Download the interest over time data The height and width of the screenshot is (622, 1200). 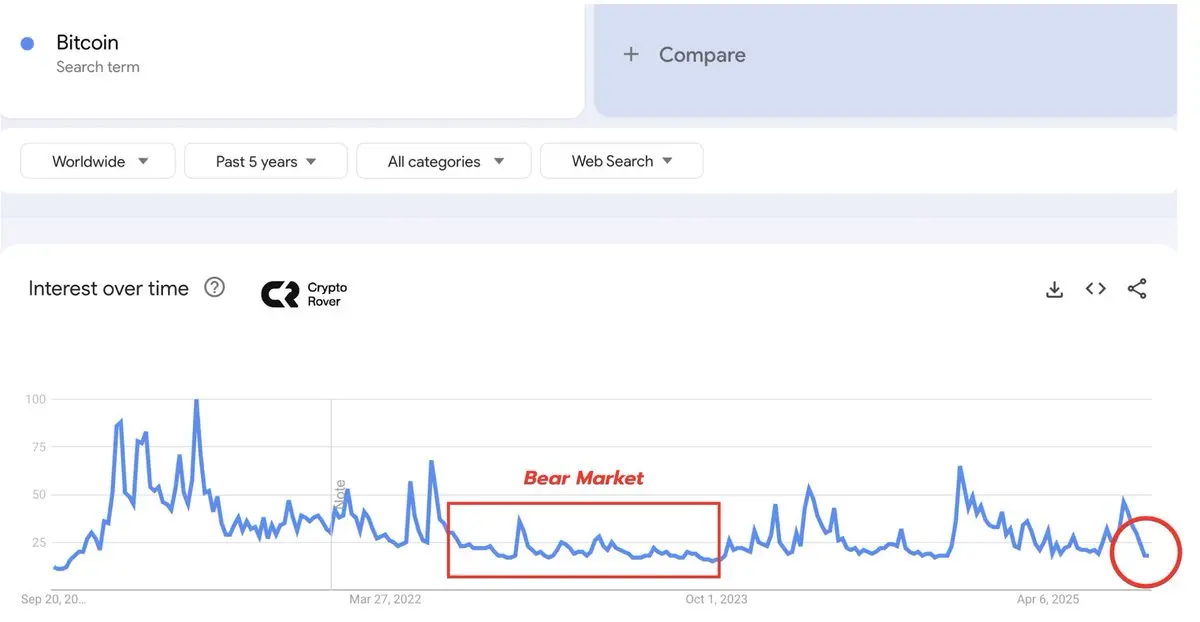(x=1054, y=289)
